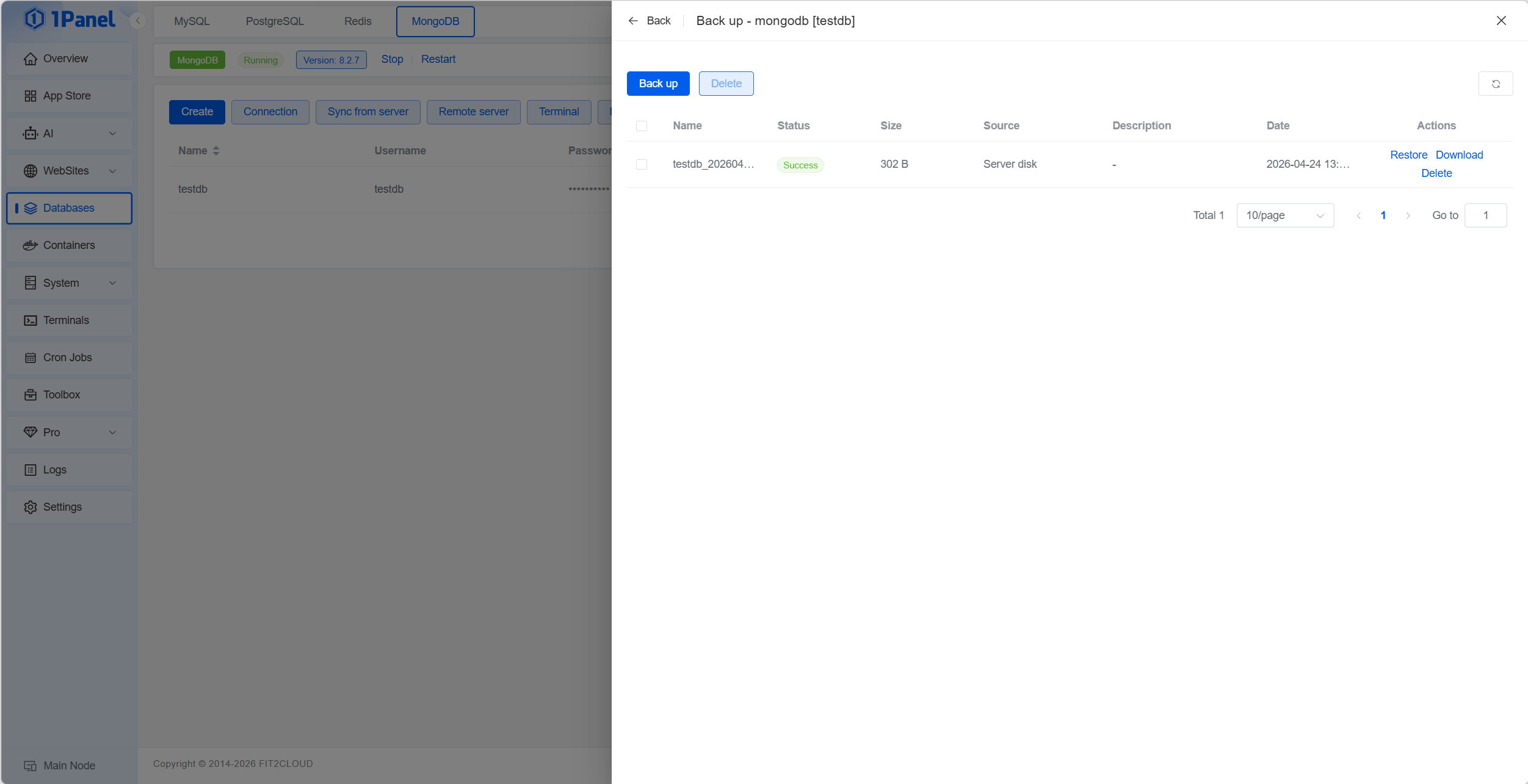Select the MongoDB tab
Image resolution: width=1528 pixels, height=784 pixels.
[x=435, y=21]
